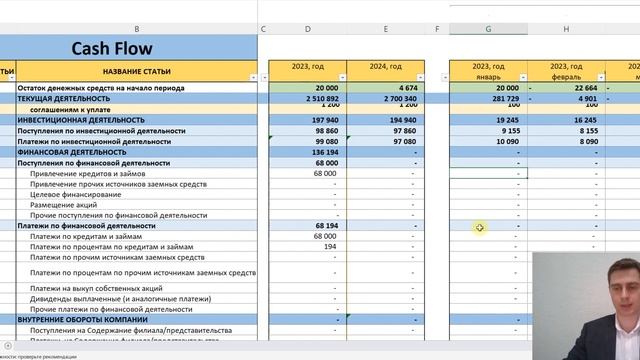
Task: Select 'Платежи по финансовой деятельности' row label
Action: [x=137, y=226]
